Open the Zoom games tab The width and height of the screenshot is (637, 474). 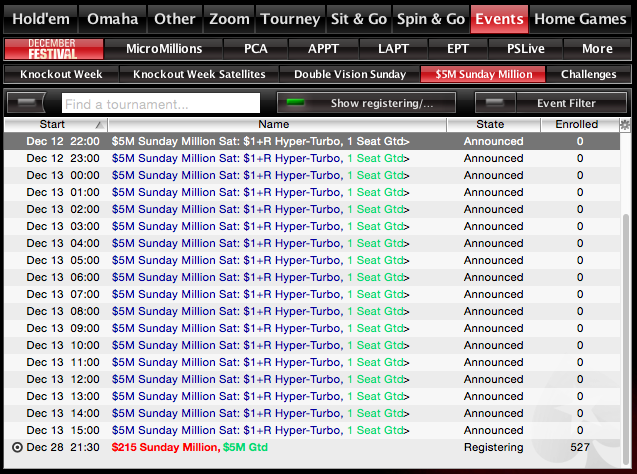pyautogui.click(x=229, y=19)
